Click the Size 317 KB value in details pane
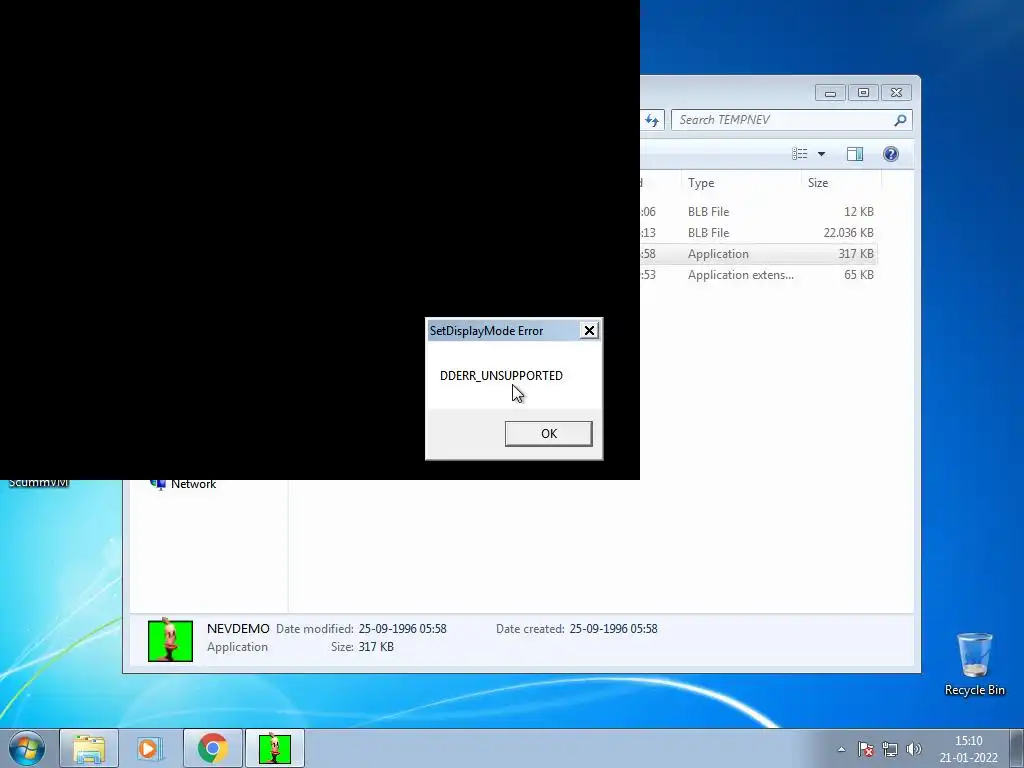 [376, 647]
